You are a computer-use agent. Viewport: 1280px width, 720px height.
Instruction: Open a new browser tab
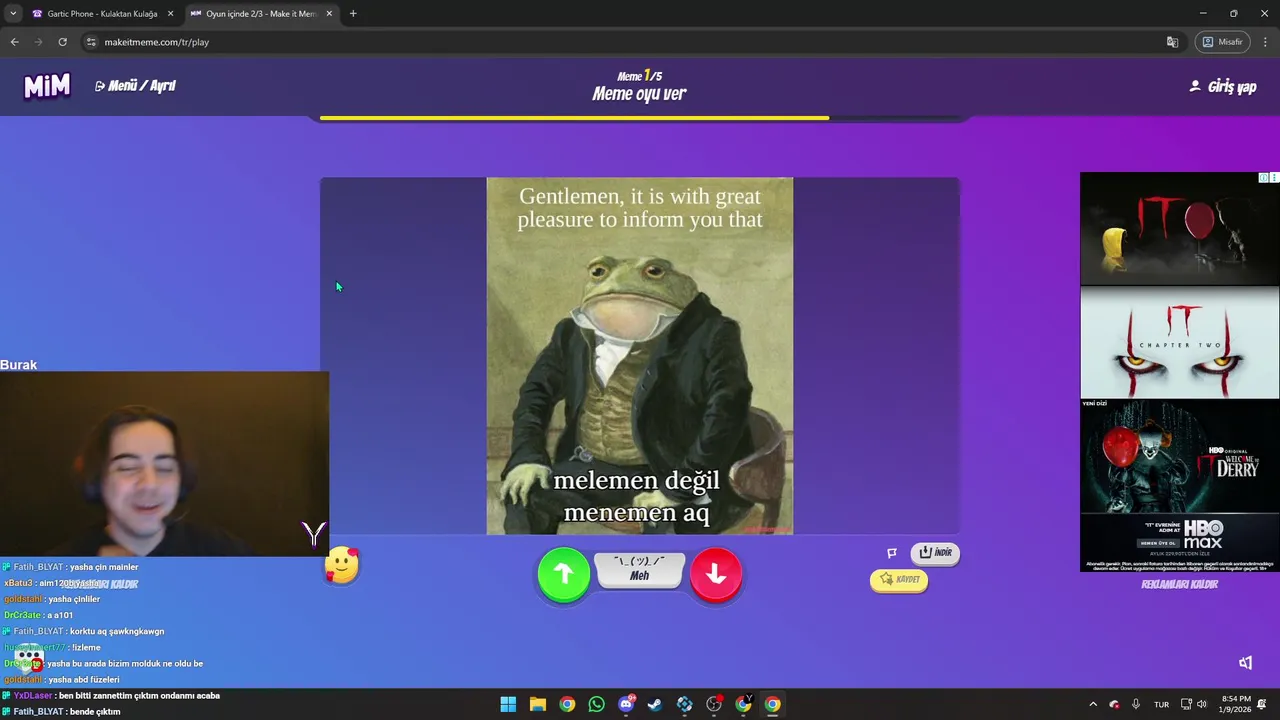(353, 14)
